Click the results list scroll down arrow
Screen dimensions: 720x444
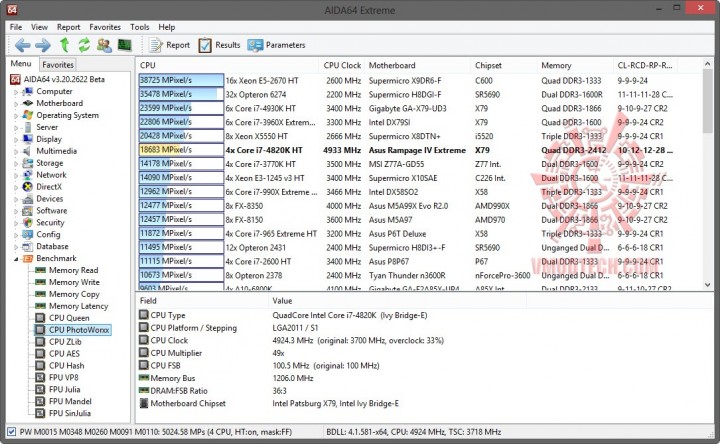click(707, 285)
